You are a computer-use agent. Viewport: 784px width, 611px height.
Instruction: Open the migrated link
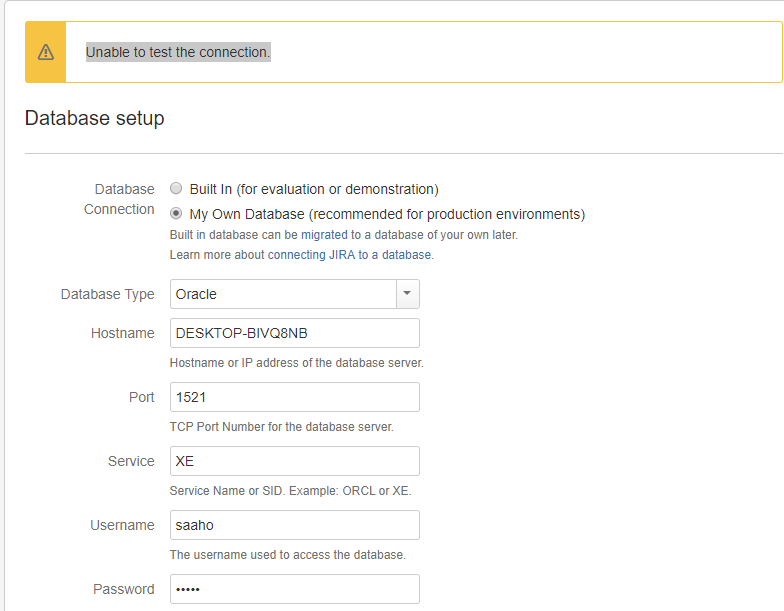point(324,234)
